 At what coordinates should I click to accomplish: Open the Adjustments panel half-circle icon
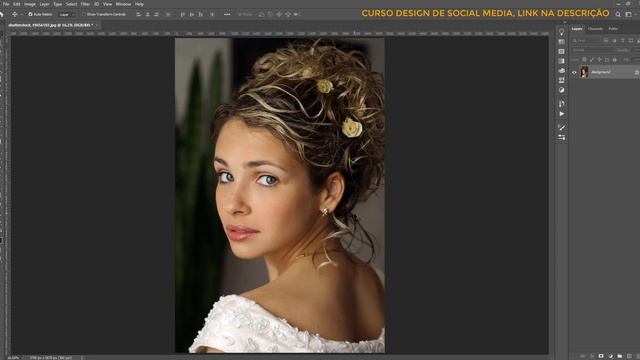[x=562, y=90]
